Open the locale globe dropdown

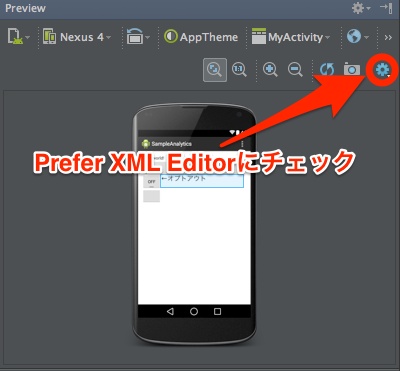pos(357,37)
